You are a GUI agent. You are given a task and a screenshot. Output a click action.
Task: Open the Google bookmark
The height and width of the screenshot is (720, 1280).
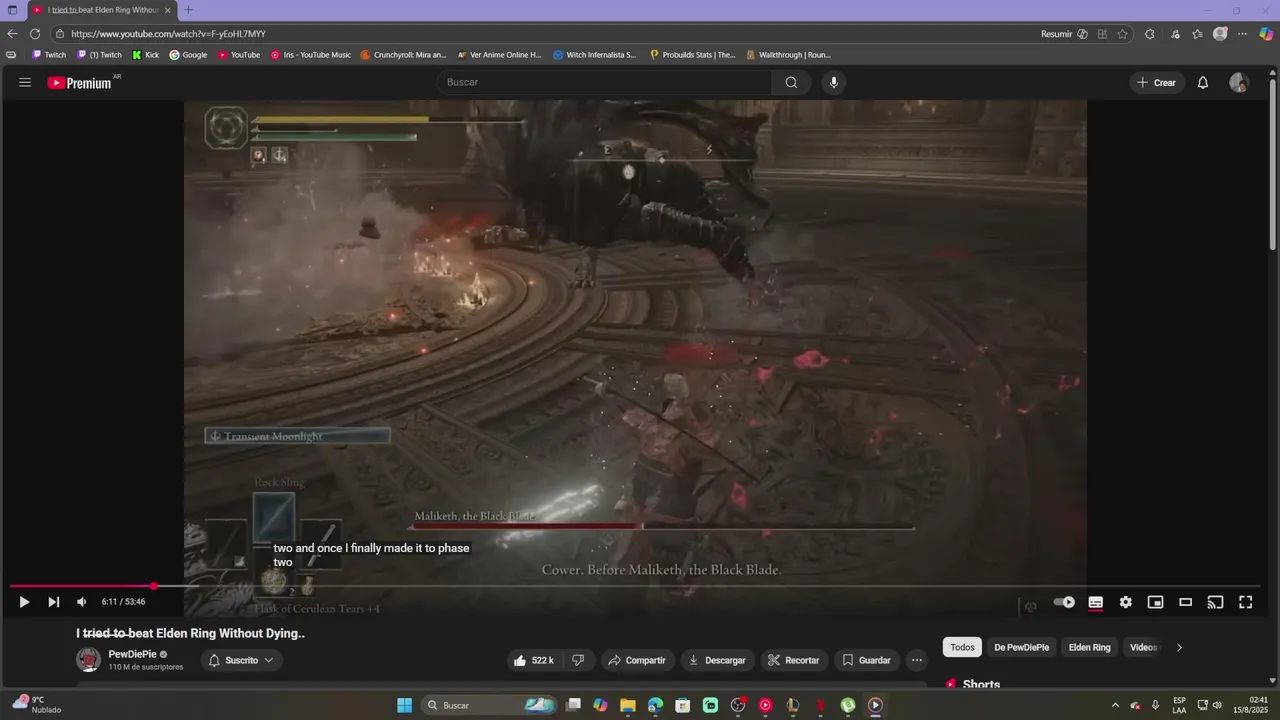click(x=188, y=55)
